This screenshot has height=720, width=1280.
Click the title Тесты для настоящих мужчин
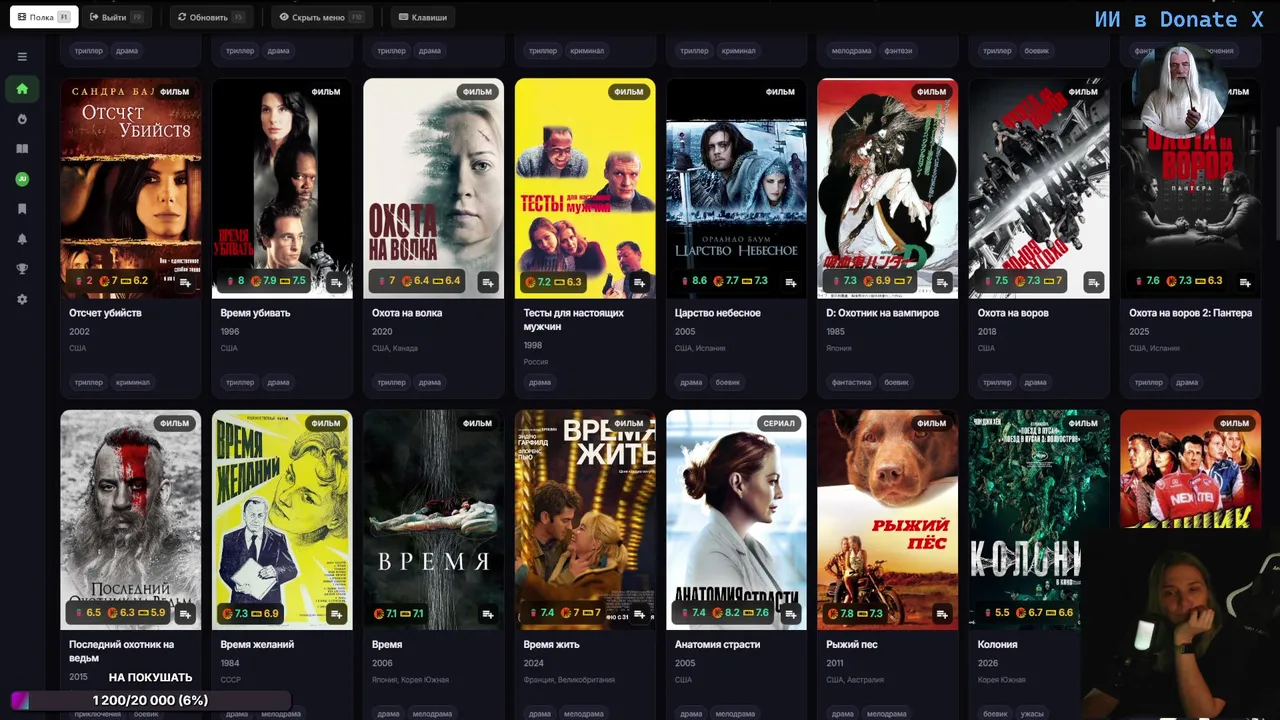coord(574,320)
